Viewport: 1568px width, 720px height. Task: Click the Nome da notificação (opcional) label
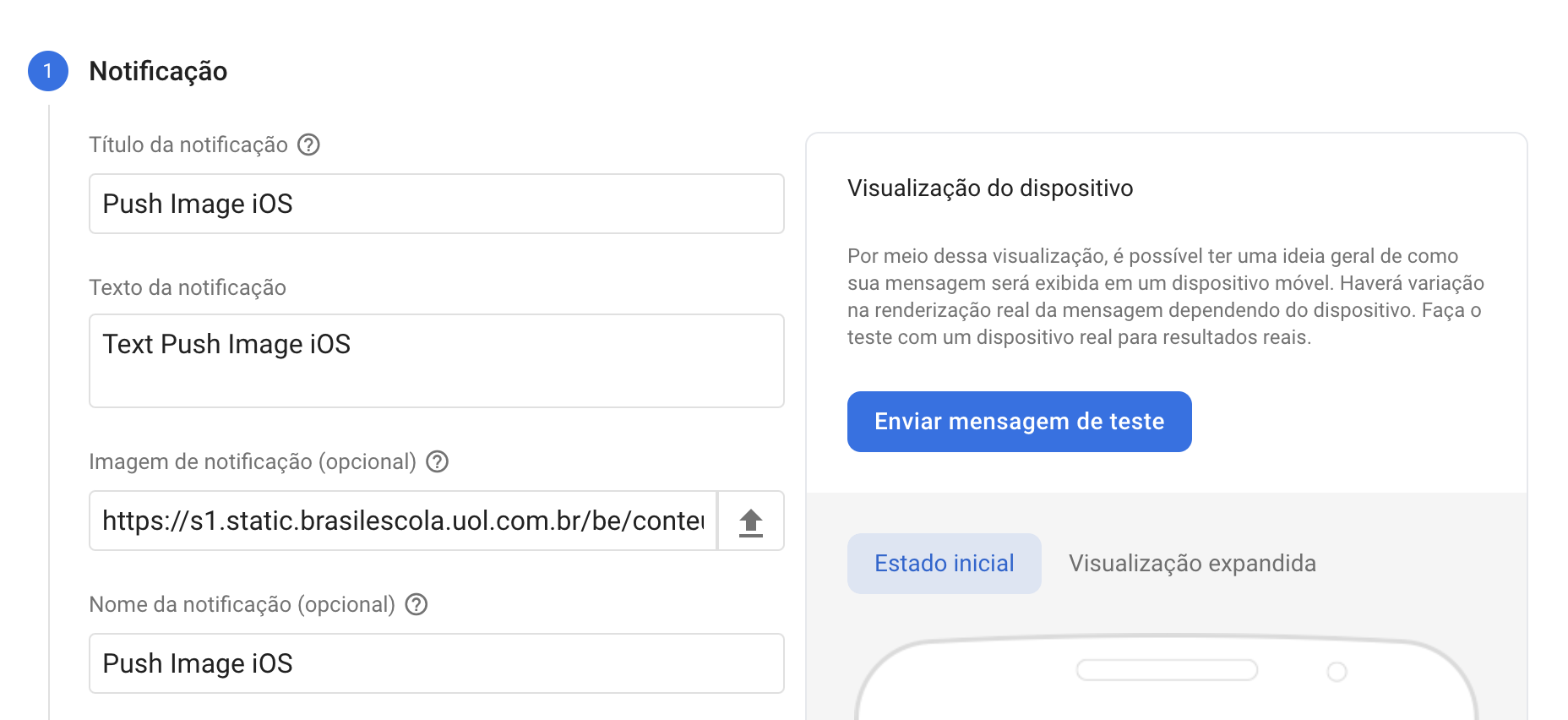pyautogui.click(x=242, y=604)
